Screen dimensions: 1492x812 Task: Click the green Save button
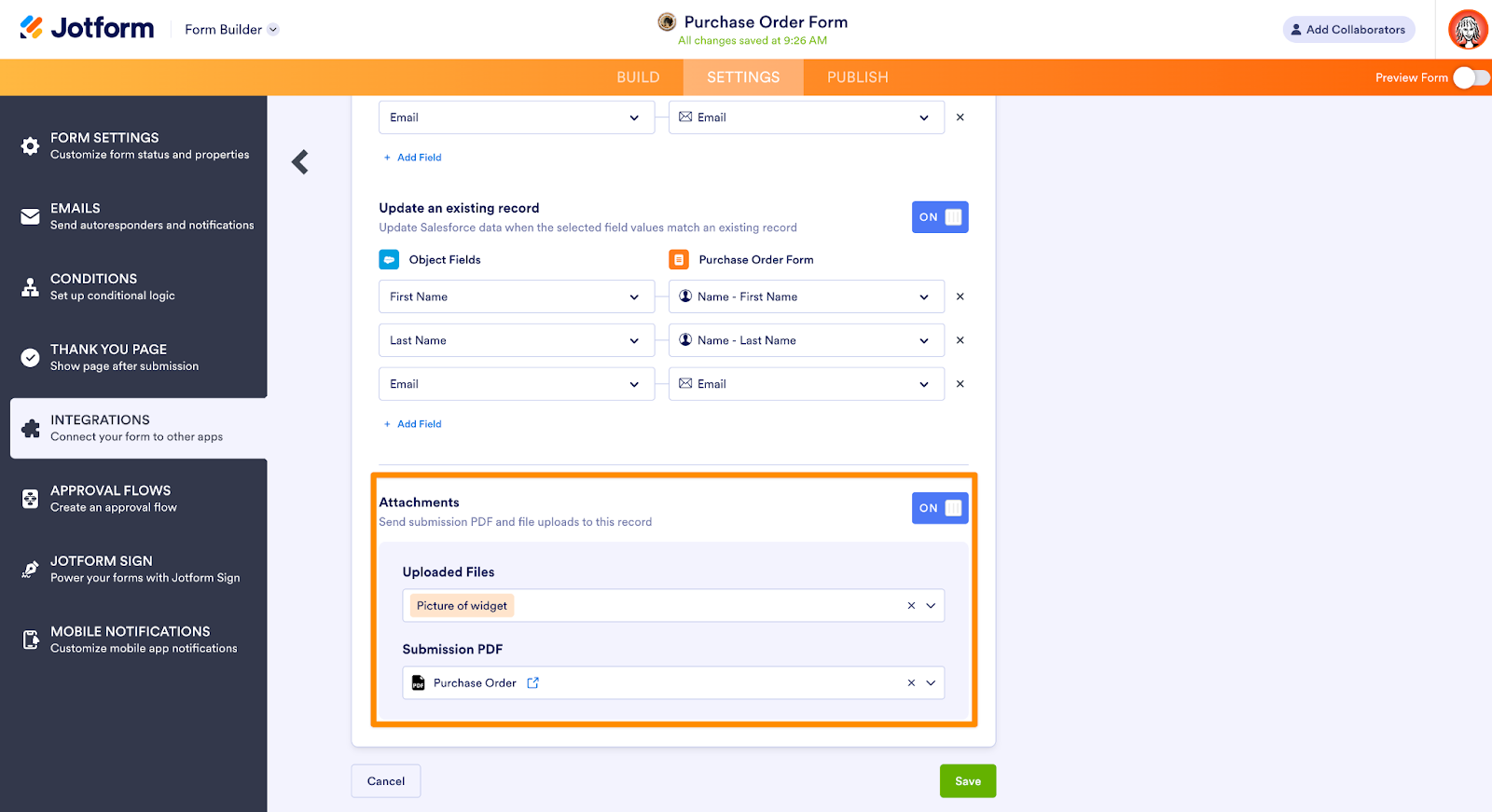[967, 781]
